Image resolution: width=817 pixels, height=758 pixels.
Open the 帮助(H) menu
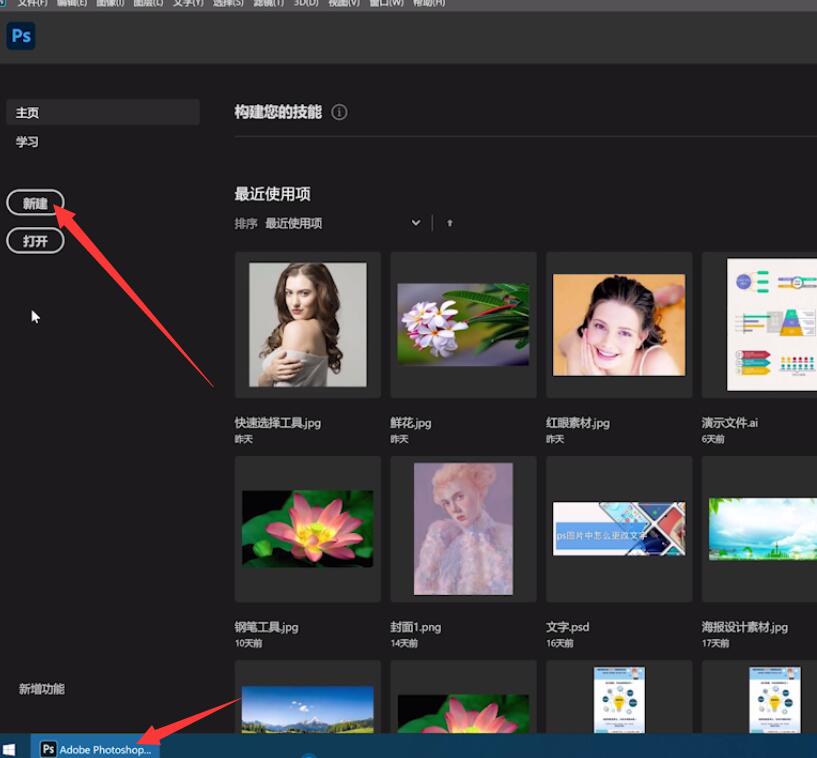[x=429, y=3]
